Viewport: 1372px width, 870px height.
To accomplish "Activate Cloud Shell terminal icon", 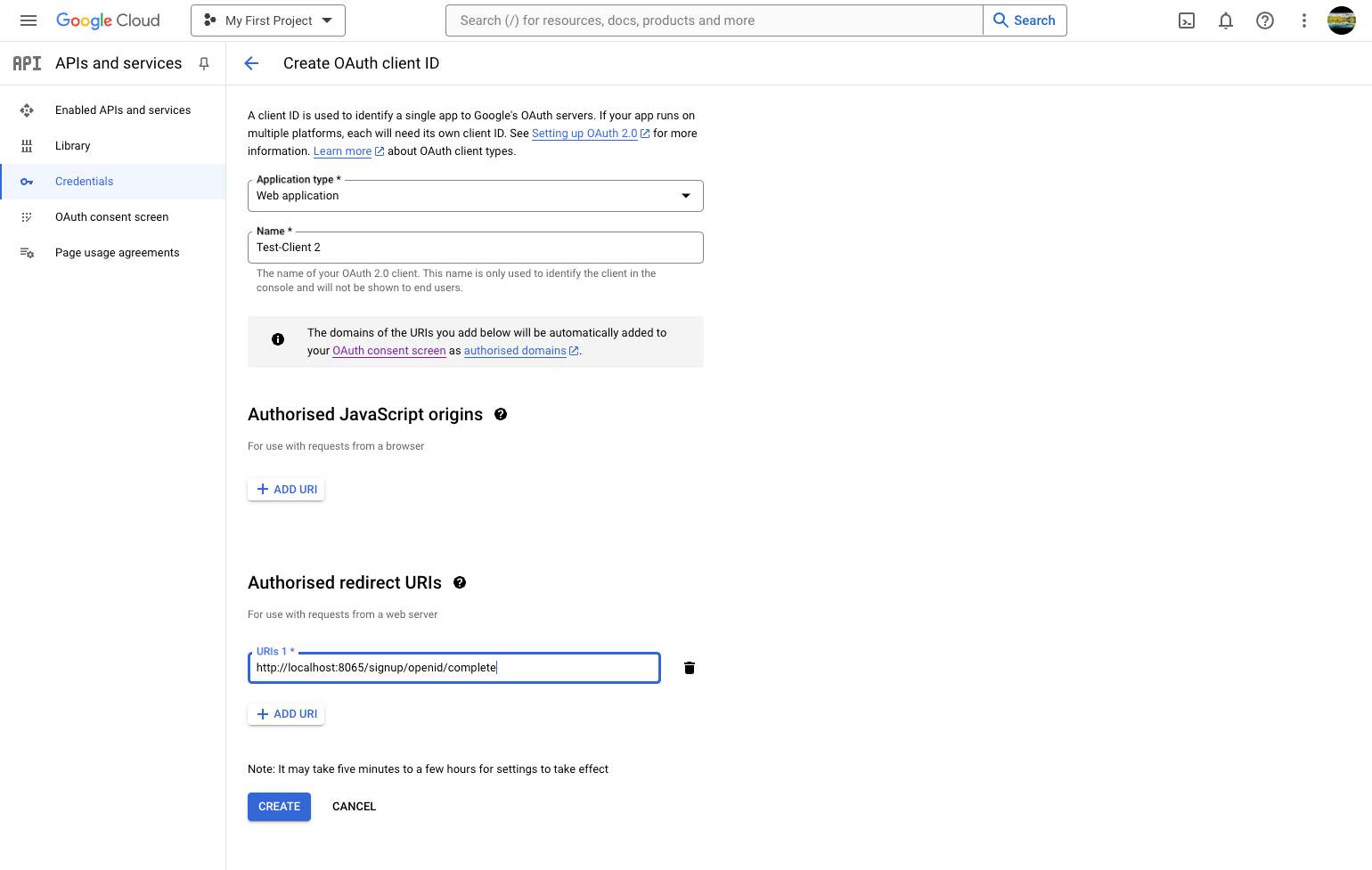I will point(1187,20).
